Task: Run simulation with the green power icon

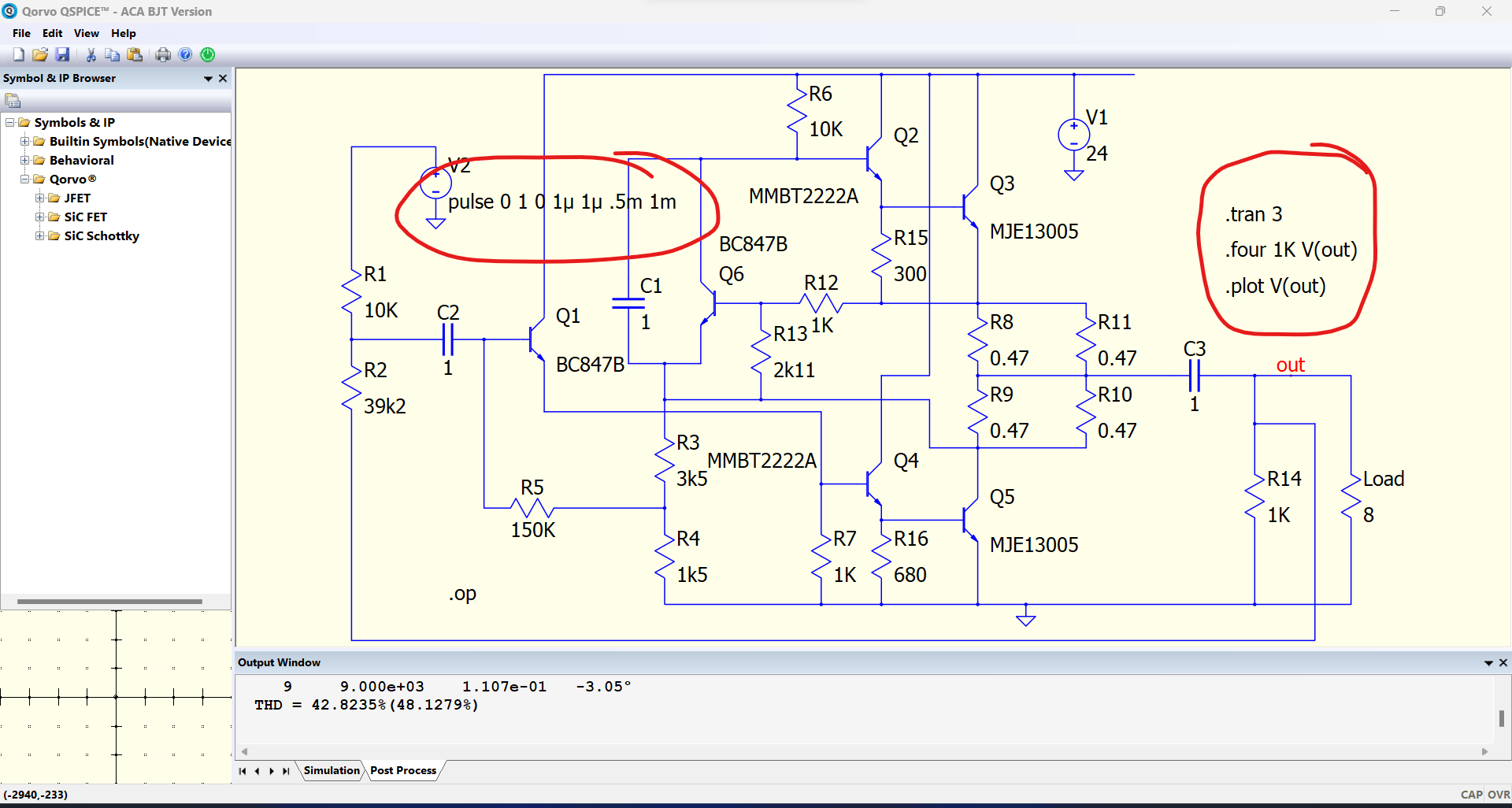Action: point(208,54)
